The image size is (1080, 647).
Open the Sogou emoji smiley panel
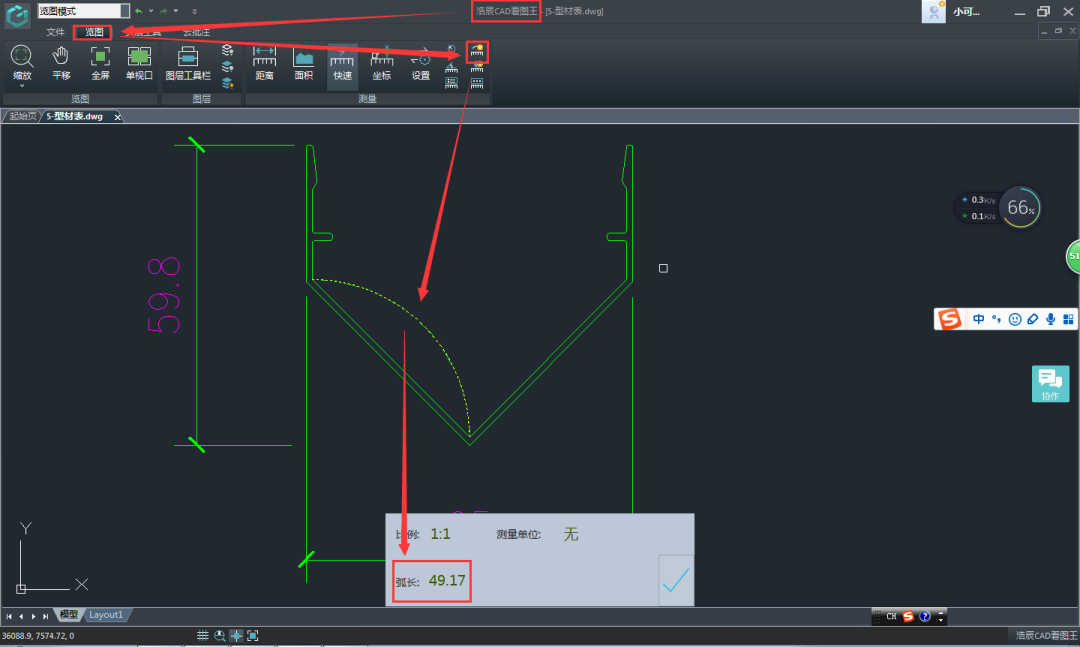point(1015,319)
